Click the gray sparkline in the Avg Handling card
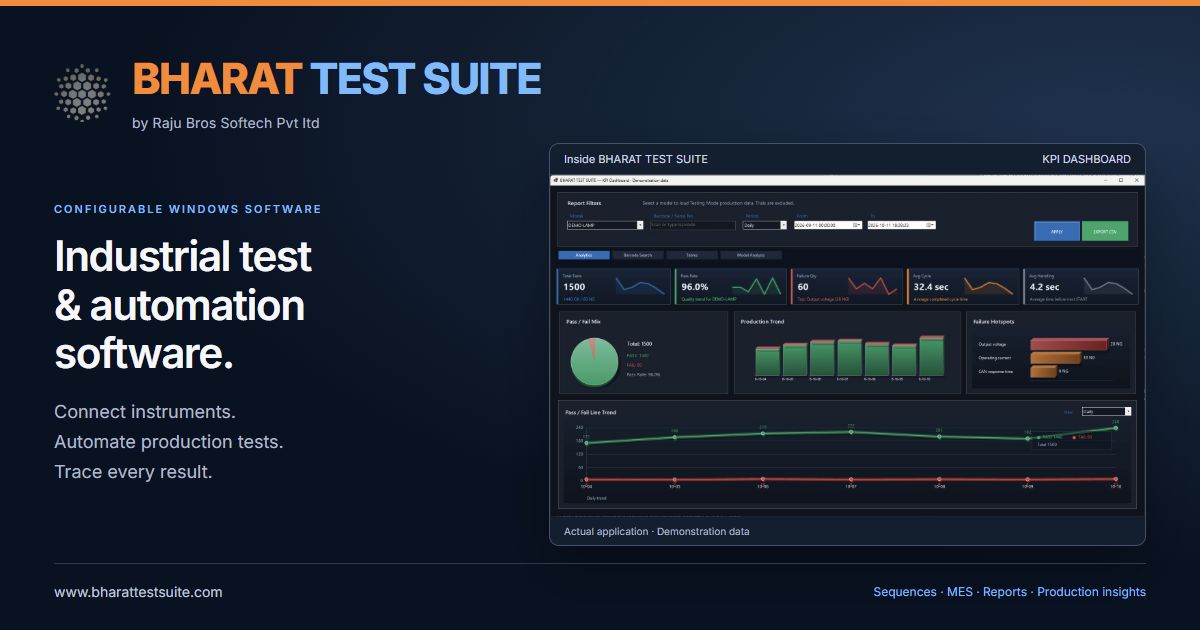The width and height of the screenshot is (1200, 630). [1107, 287]
